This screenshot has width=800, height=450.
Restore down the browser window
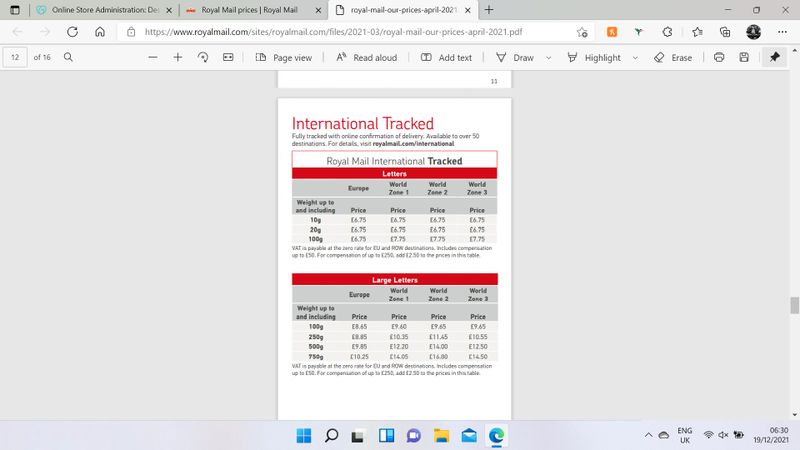[757, 10]
